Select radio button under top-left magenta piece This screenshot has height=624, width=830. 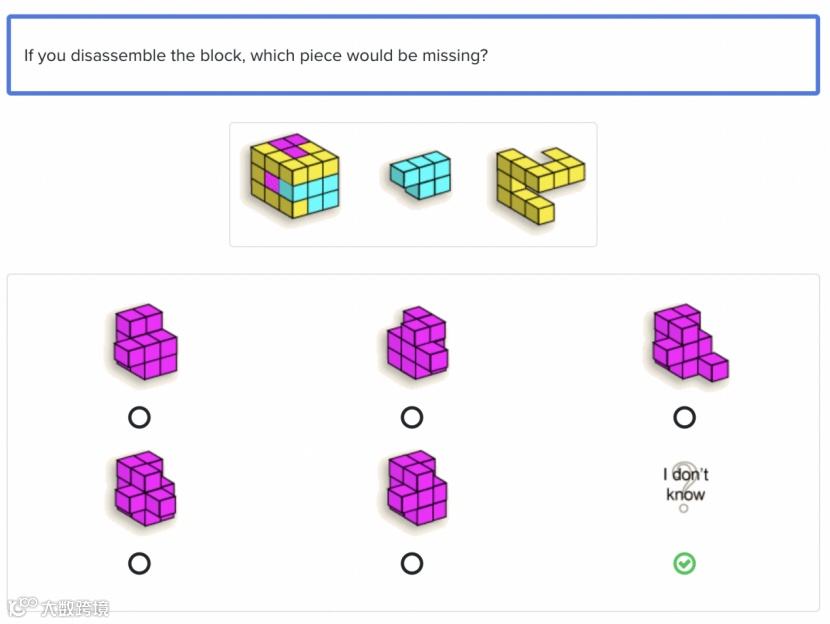point(140,417)
